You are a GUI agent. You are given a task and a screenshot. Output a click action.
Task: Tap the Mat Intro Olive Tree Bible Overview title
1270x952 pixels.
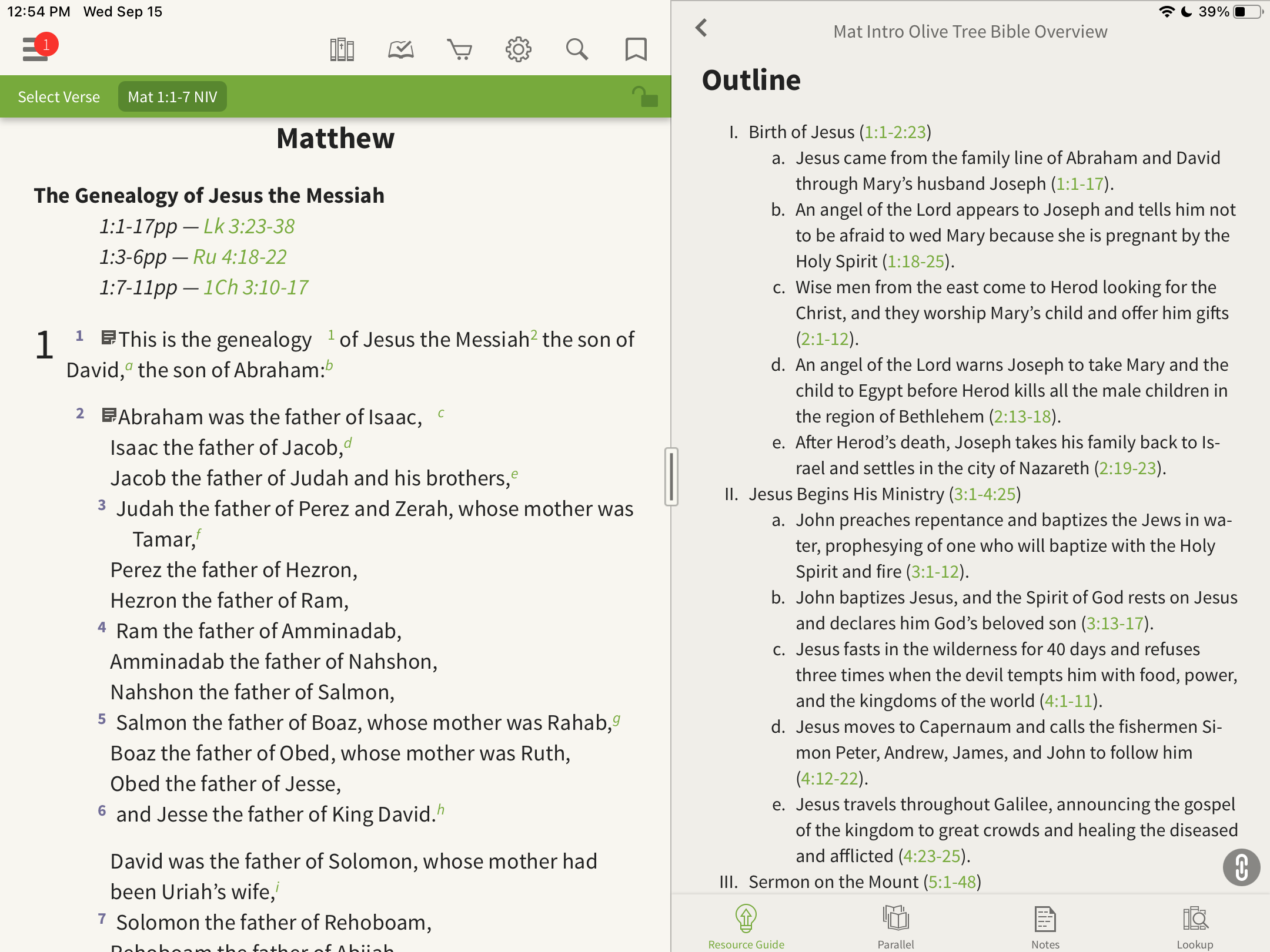[x=970, y=32]
